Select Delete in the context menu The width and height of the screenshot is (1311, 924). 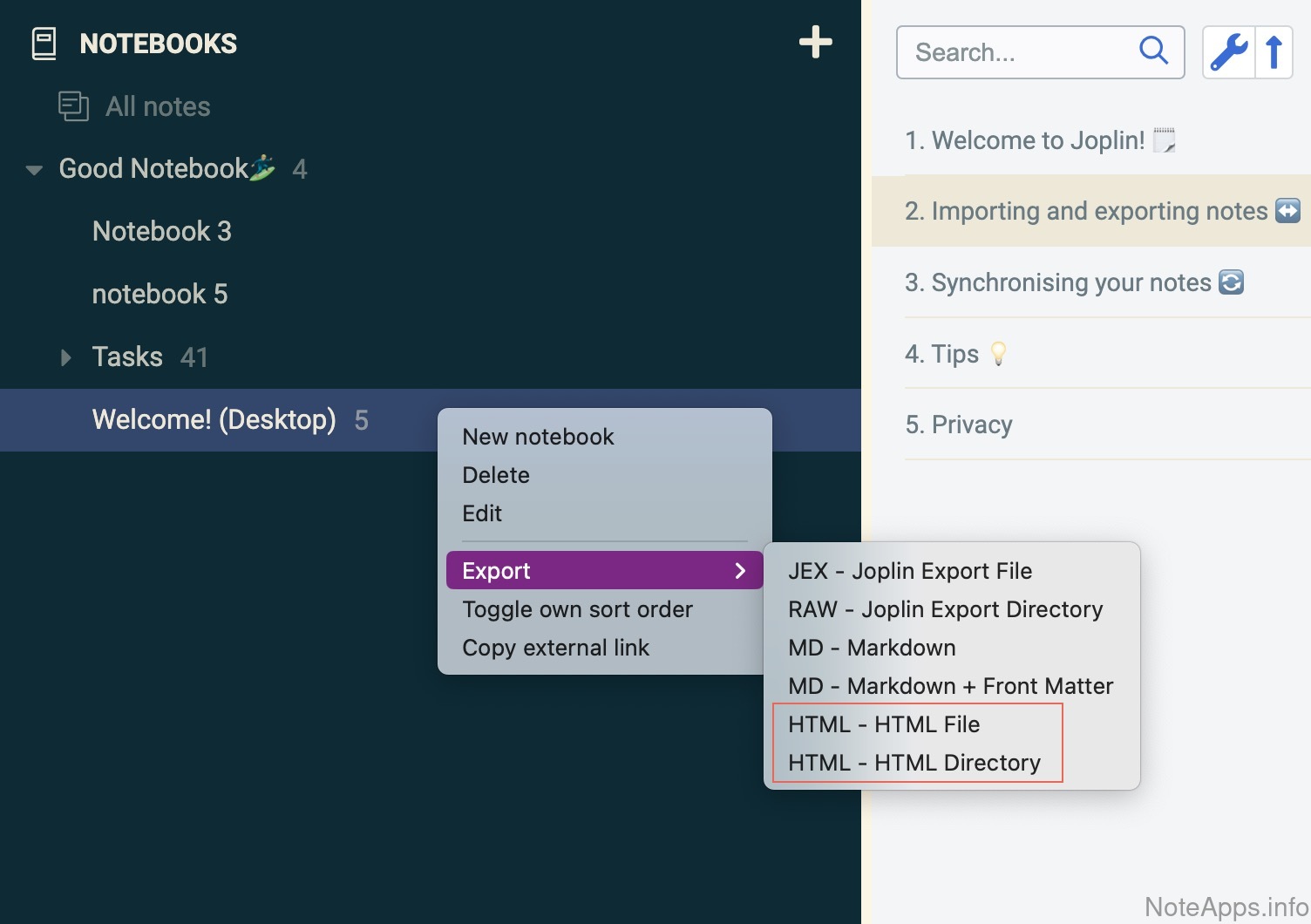coord(496,475)
